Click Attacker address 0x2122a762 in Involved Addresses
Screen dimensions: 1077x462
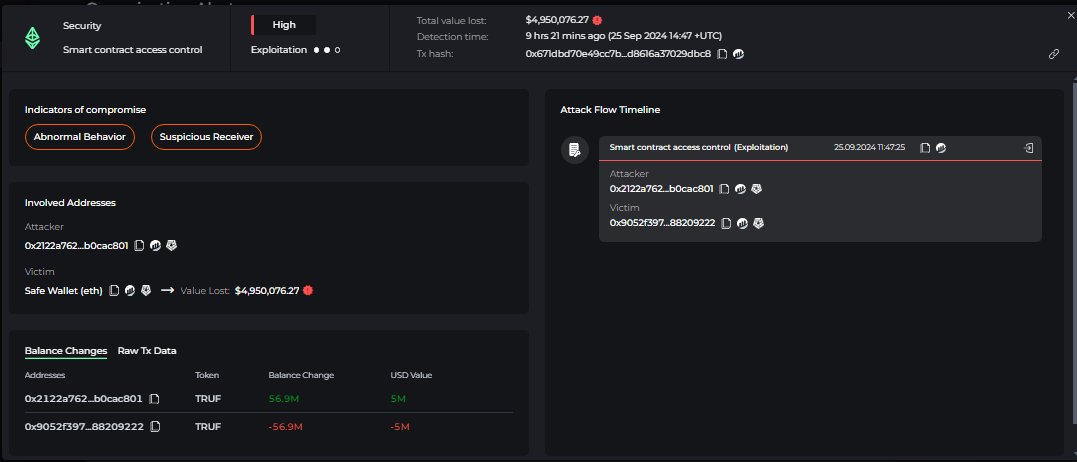coord(76,246)
